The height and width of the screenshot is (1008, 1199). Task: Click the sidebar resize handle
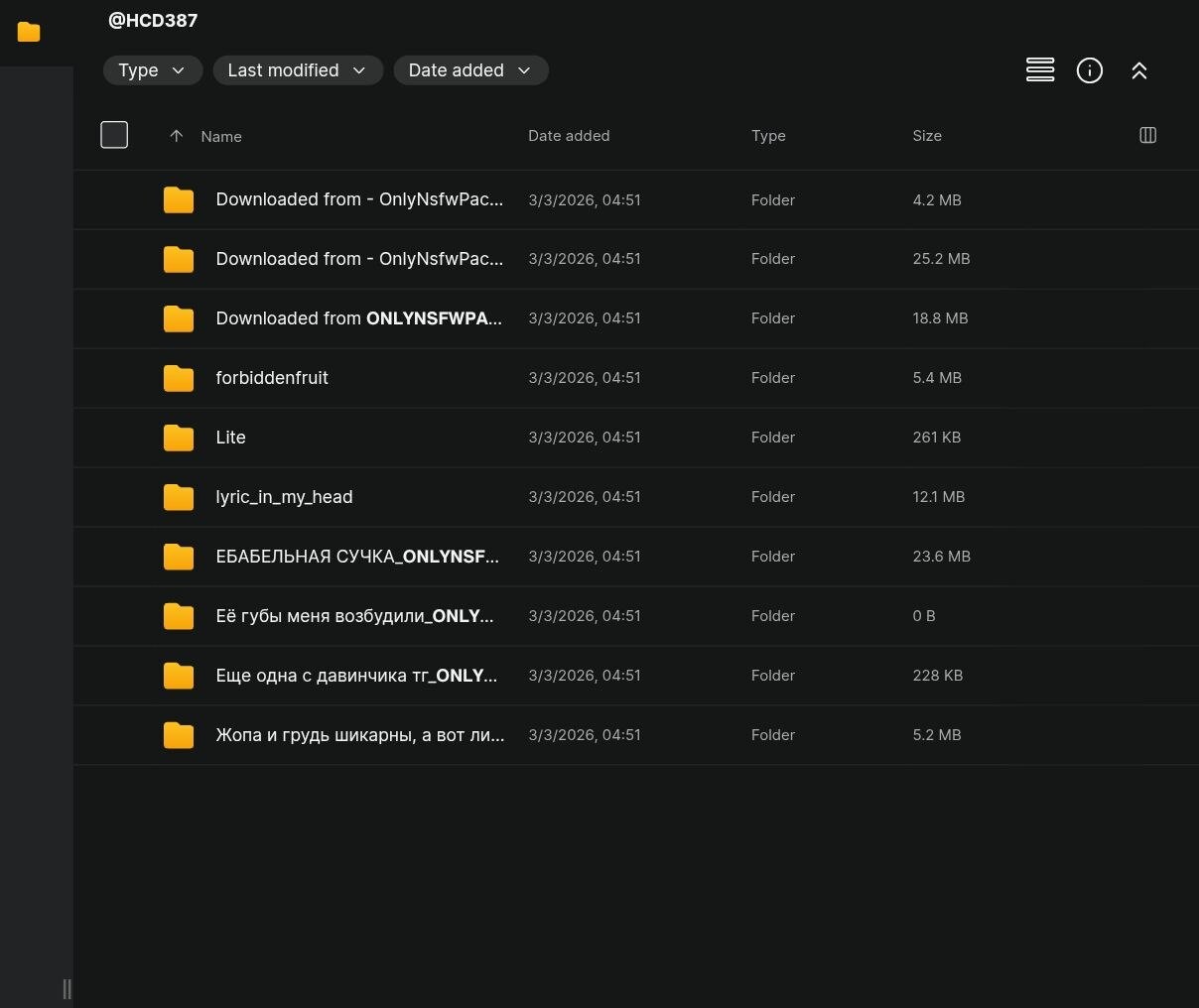67,988
